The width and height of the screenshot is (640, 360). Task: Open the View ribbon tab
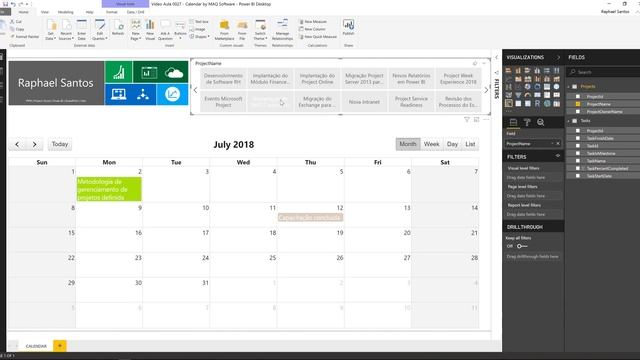pos(45,12)
